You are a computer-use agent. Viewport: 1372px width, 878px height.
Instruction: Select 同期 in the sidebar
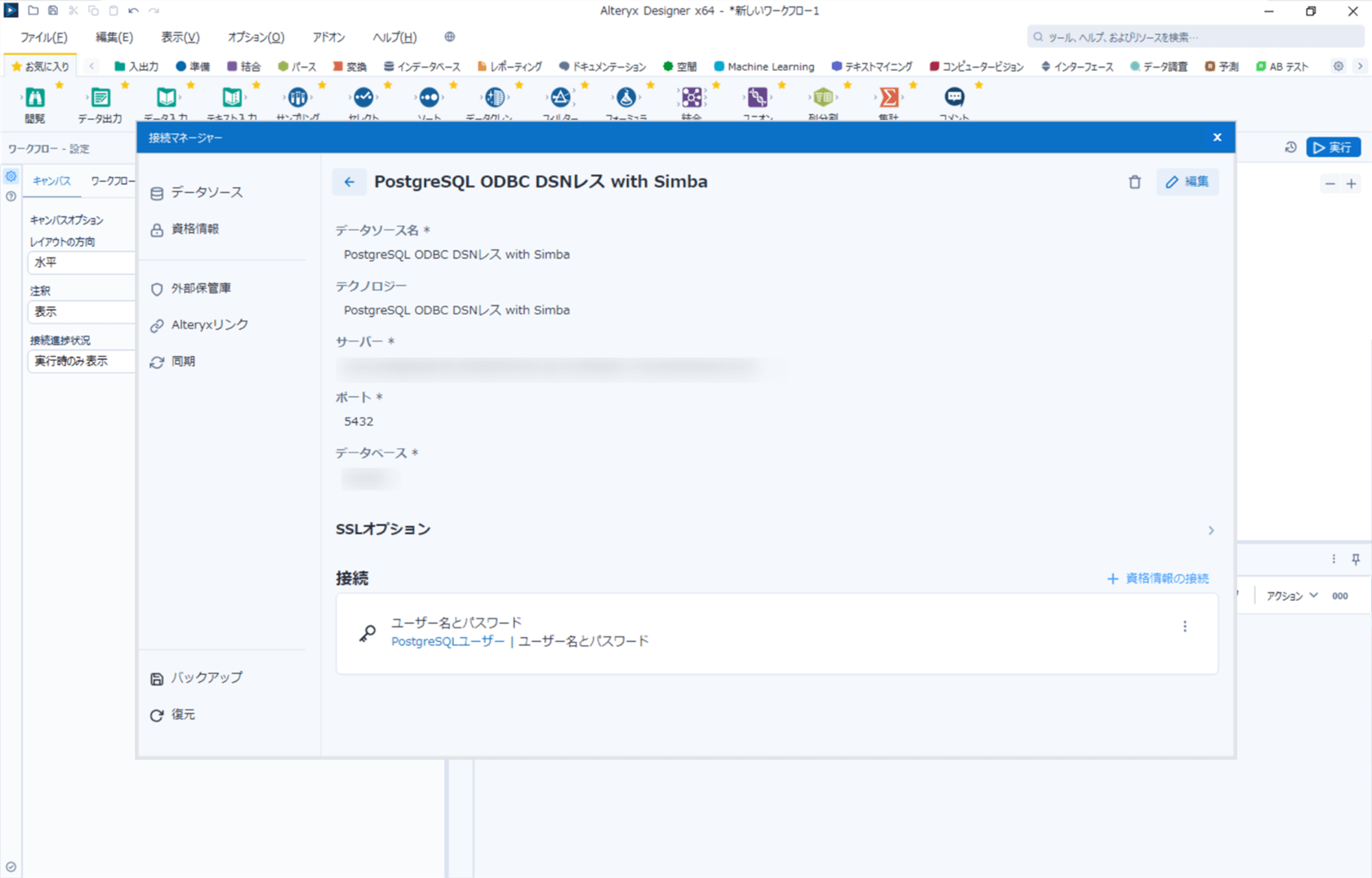point(173,361)
